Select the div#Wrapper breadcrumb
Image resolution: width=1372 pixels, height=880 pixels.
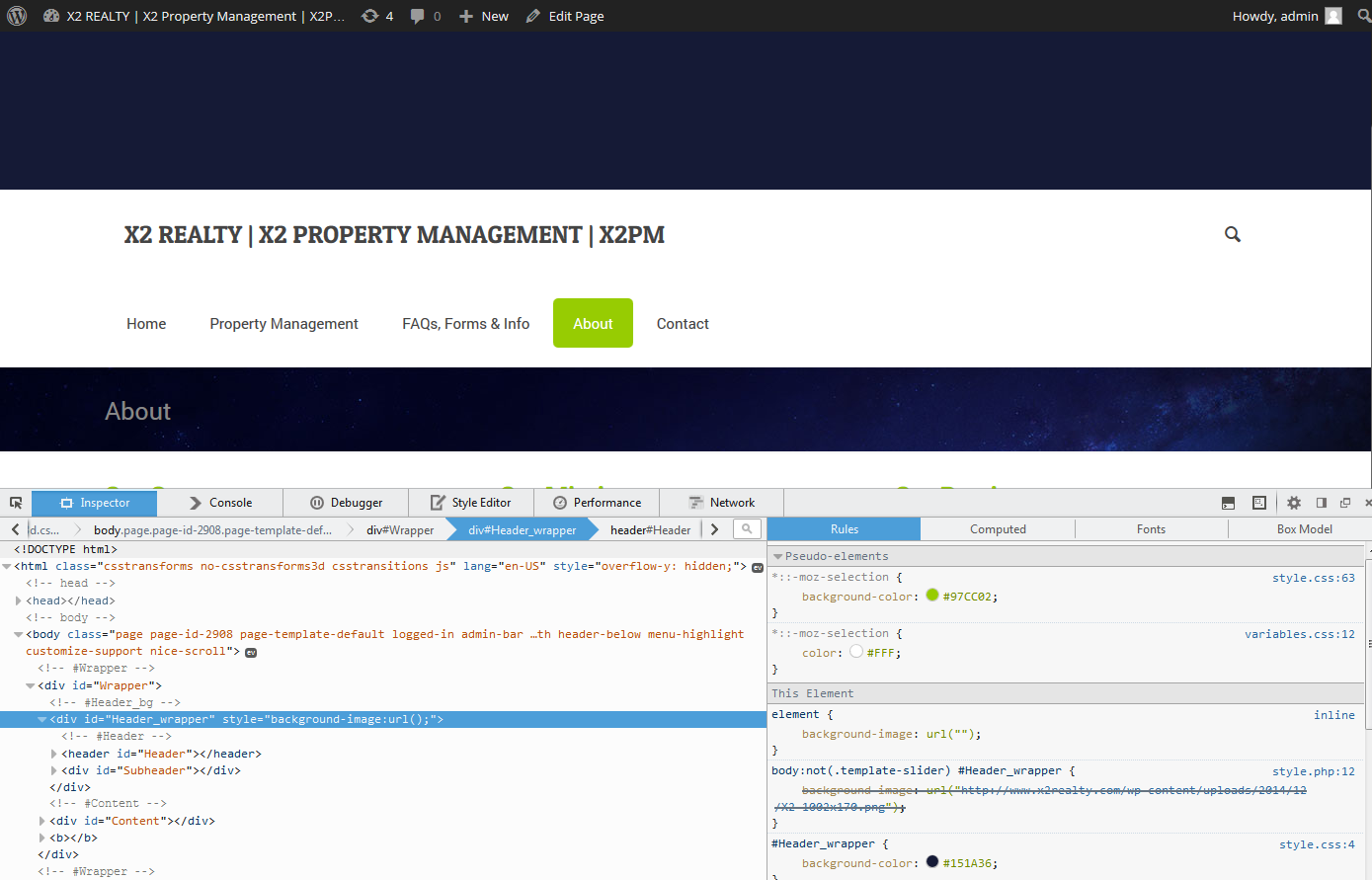click(x=400, y=530)
